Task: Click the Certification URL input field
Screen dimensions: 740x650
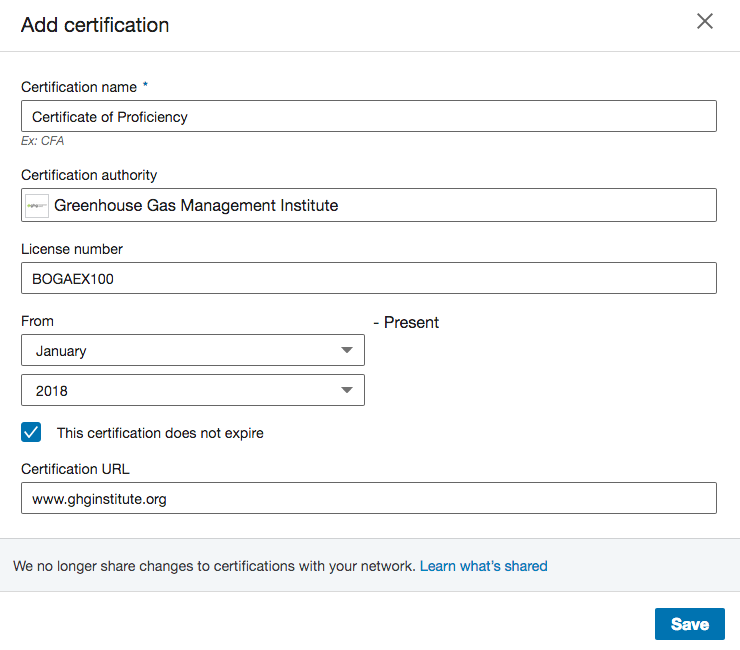Action: pyautogui.click(x=369, y=498)
